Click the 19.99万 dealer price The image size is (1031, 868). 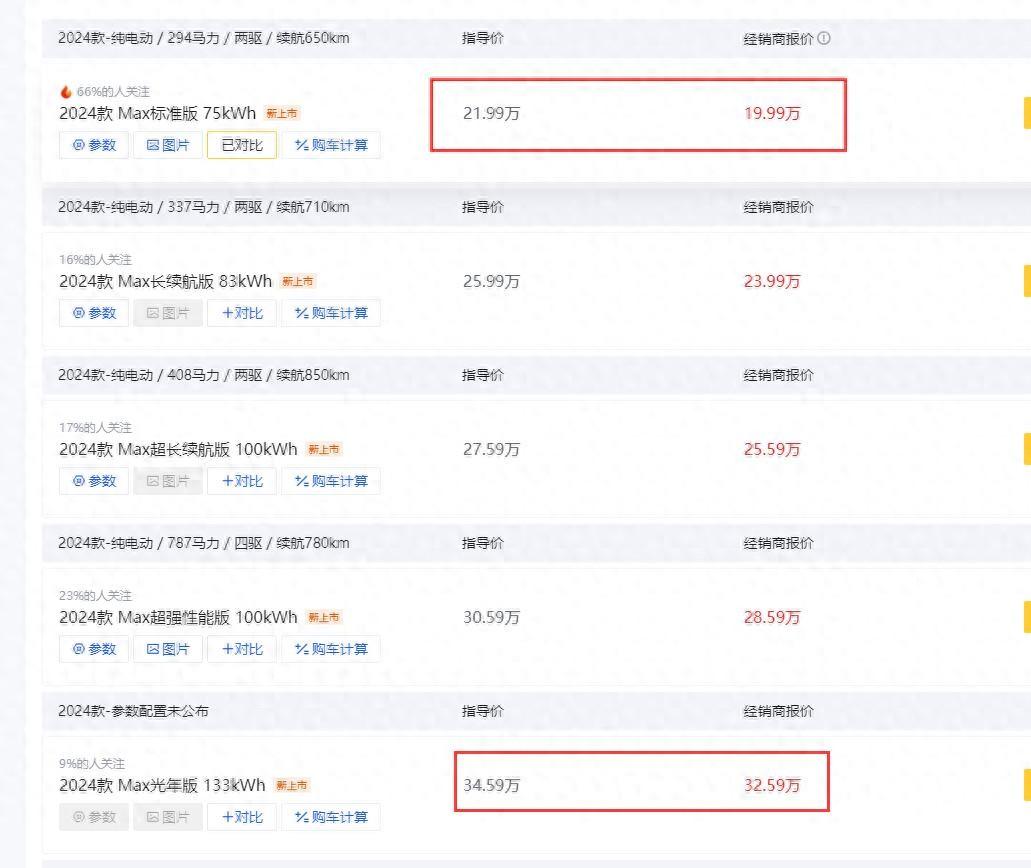772,113
